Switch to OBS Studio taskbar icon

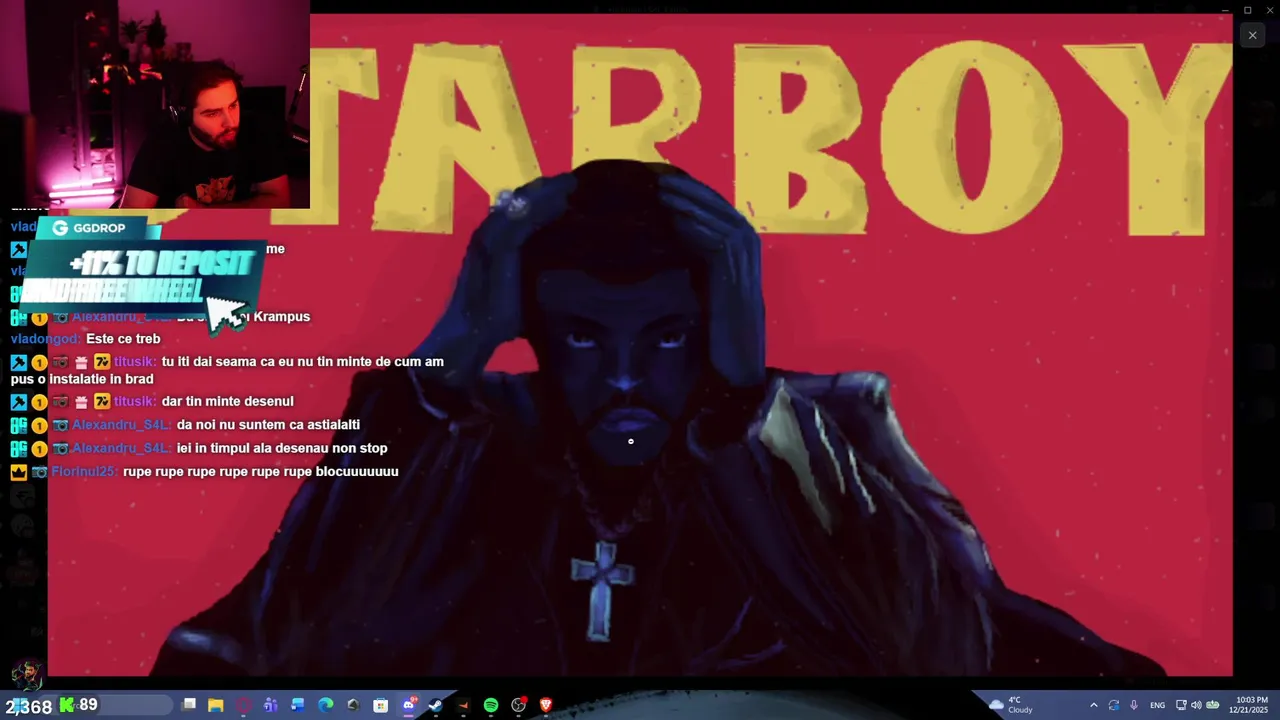pyautogui.click(x=518, y=705)
